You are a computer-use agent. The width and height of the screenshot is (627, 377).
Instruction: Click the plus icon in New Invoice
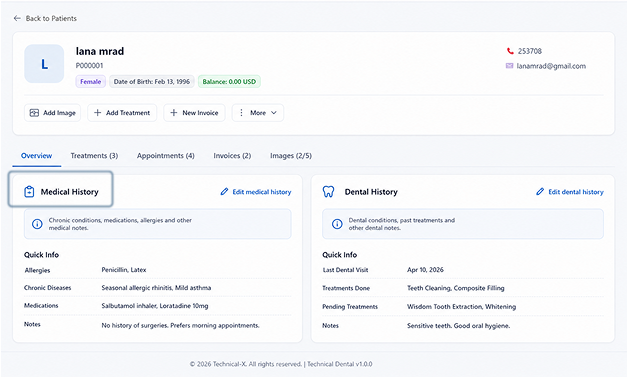click(174, 113)
